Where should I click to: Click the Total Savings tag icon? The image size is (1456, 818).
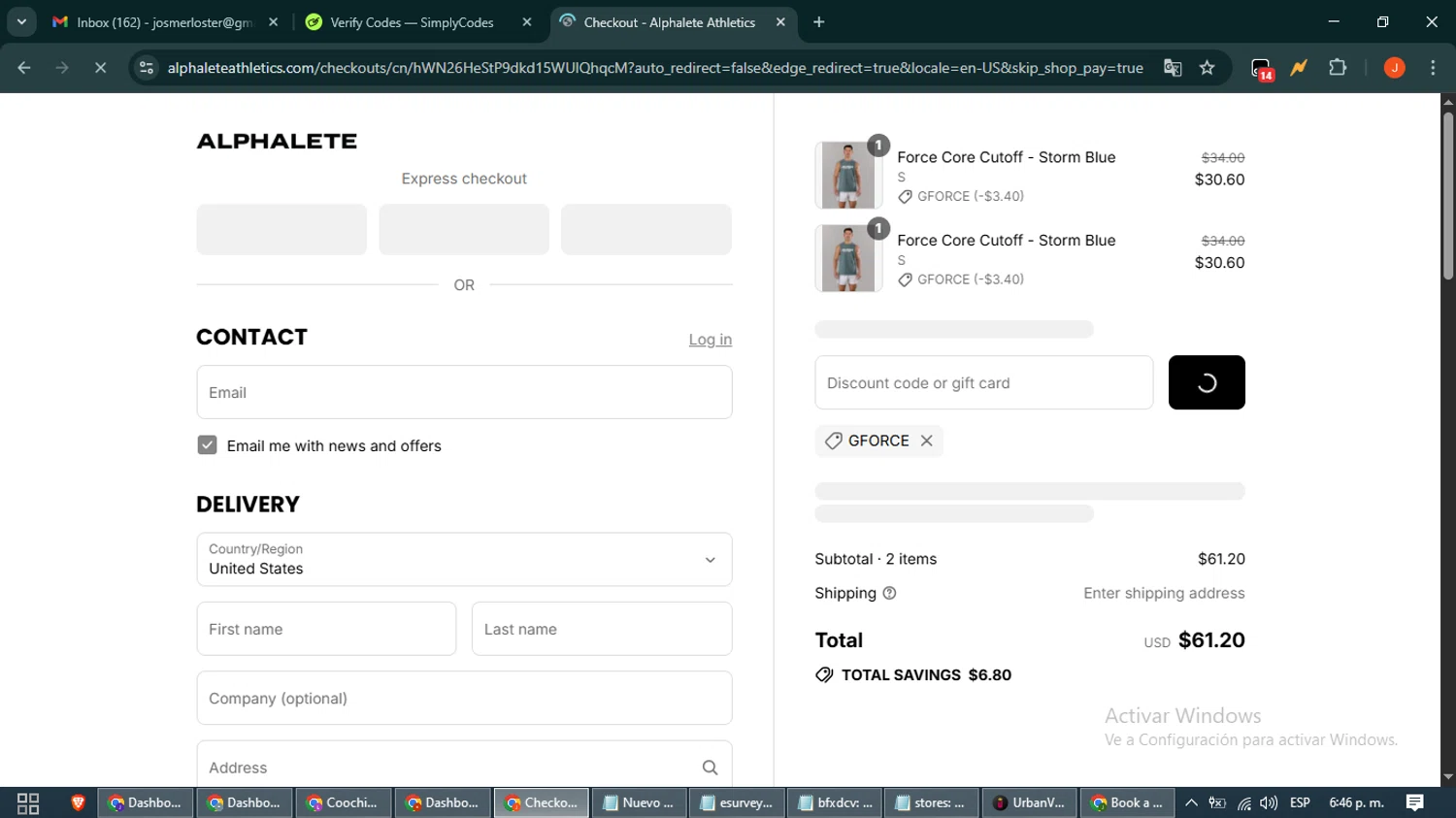(824, 675)
